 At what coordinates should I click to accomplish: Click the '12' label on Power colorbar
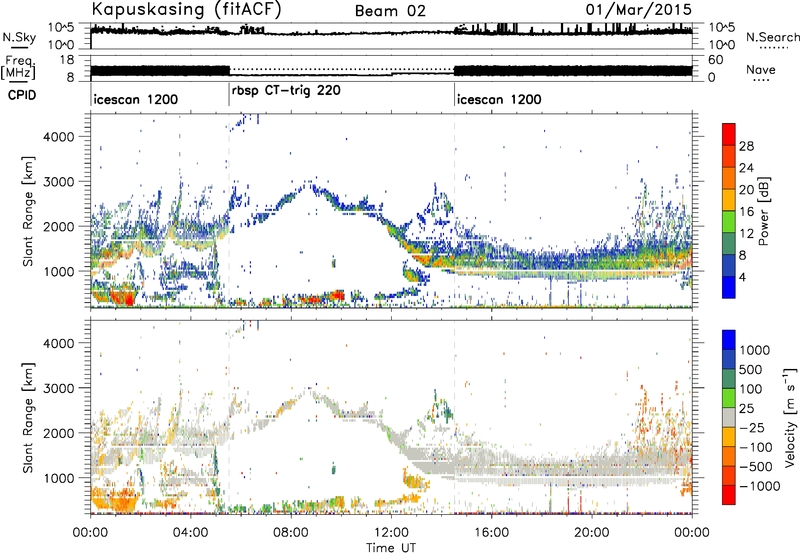pos(746,234)
